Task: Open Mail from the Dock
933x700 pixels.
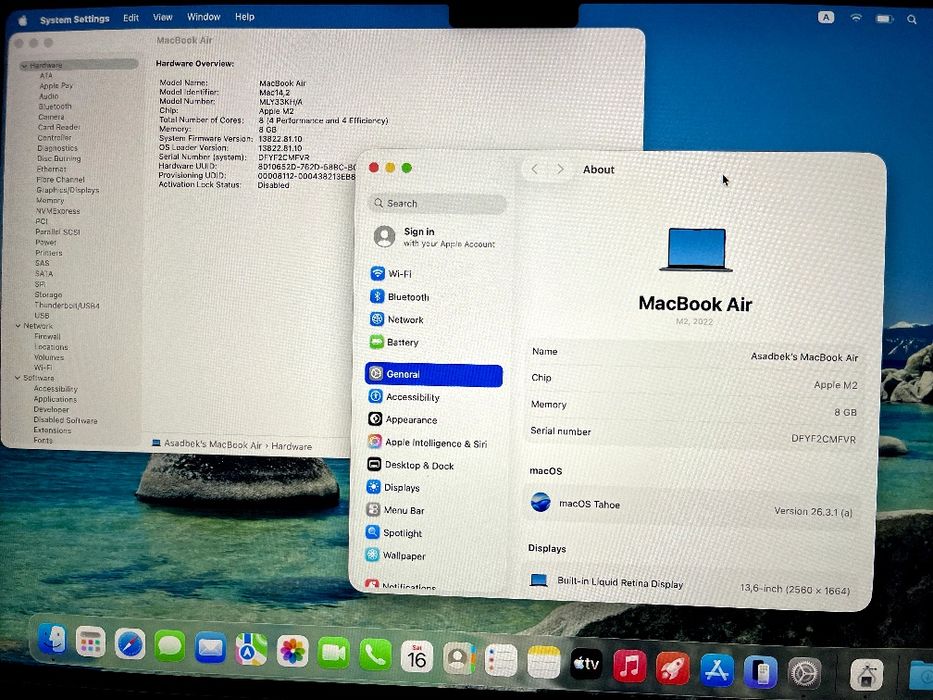Action: tap(210, 648)
